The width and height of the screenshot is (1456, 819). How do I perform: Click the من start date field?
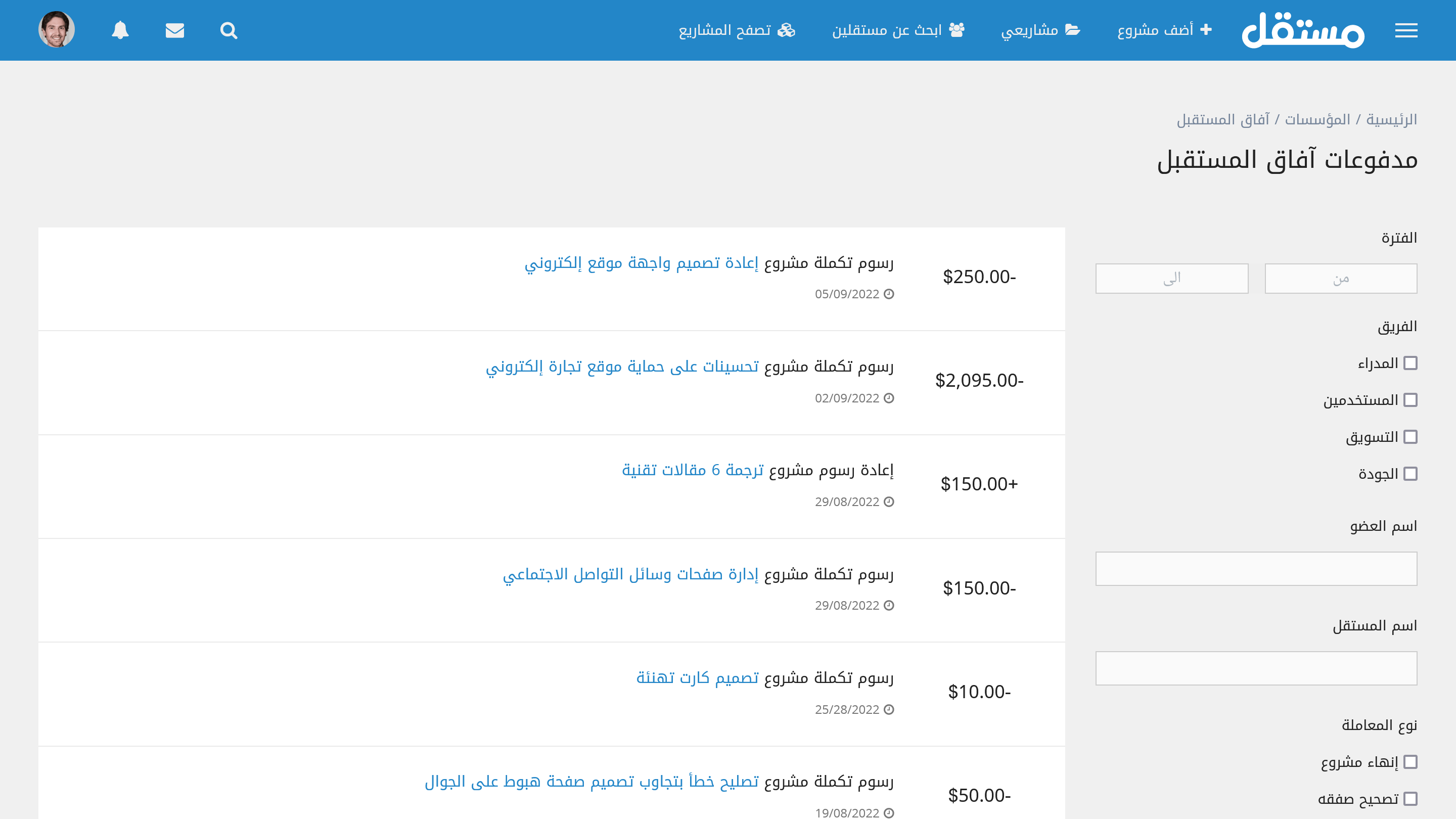[1340, 278]
